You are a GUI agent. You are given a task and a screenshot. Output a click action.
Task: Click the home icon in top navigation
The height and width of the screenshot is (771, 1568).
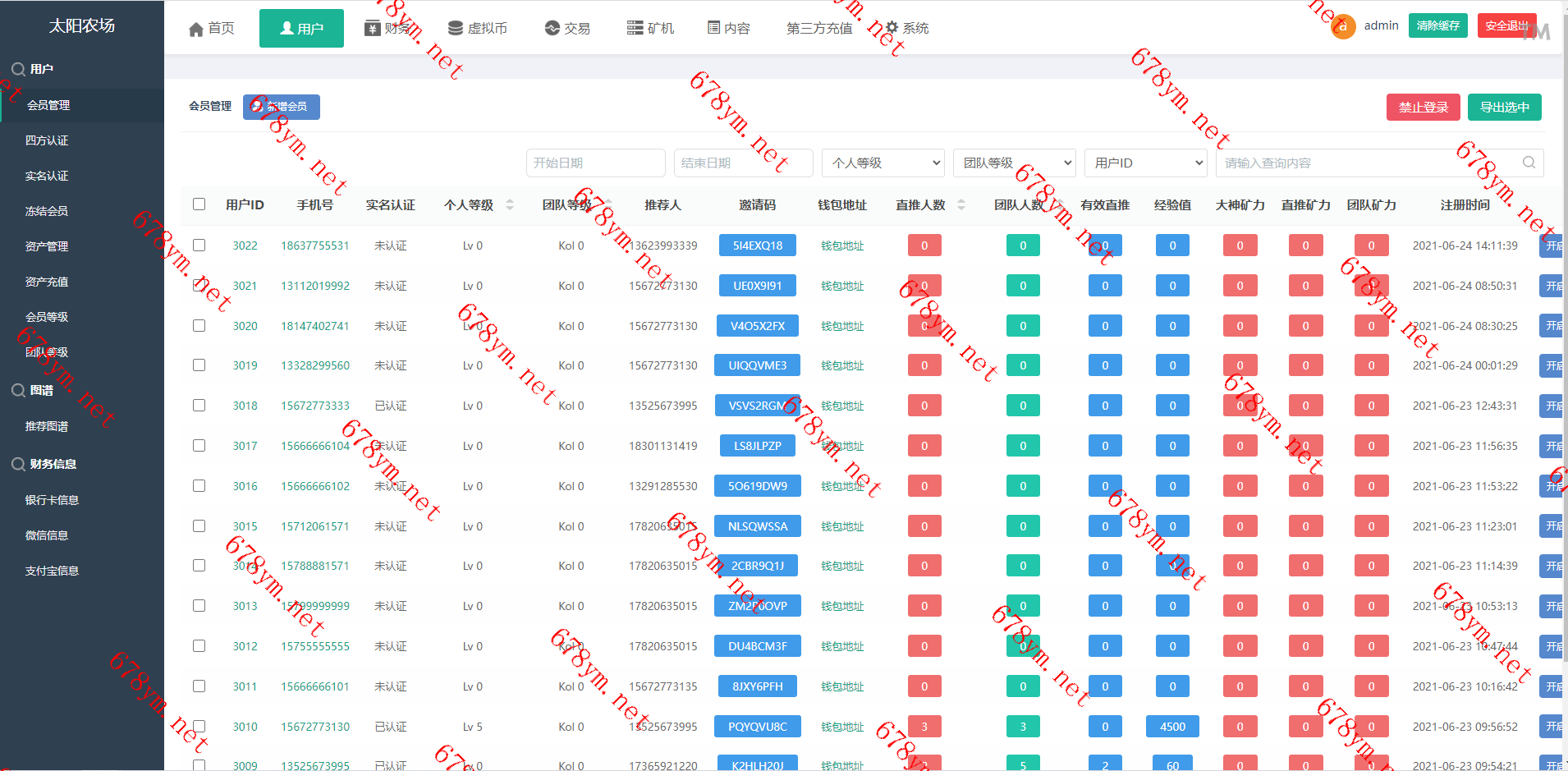[196, 30]
